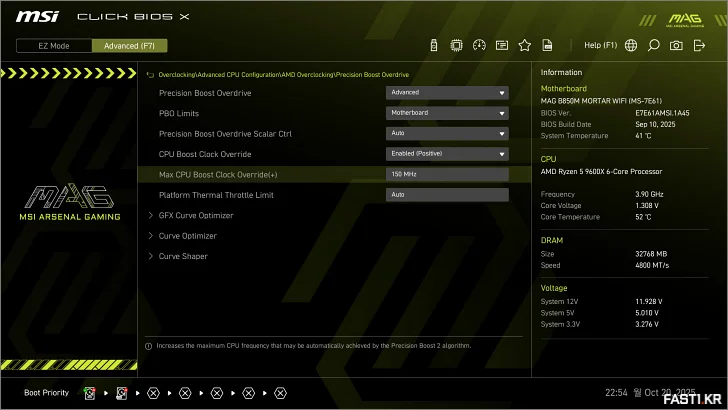Open the profile file document icon
This screenshot has width=728, height=410.
point(547,46)
